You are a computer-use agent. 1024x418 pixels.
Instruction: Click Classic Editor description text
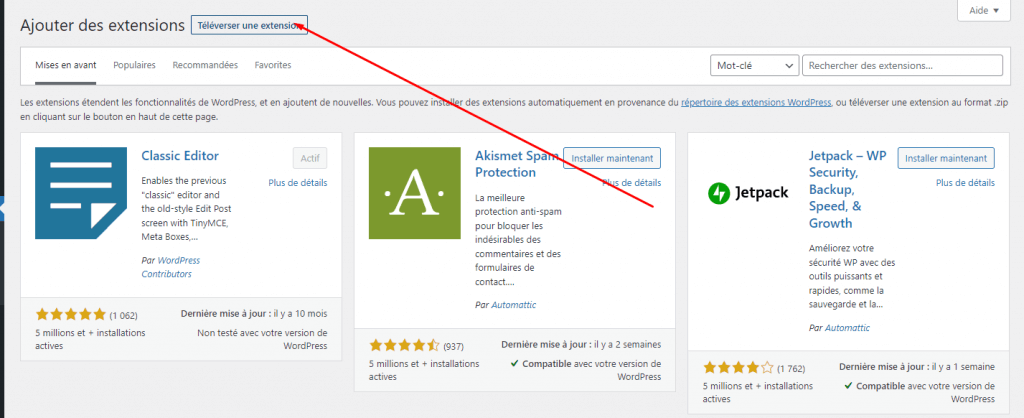(x=187, y=208)
